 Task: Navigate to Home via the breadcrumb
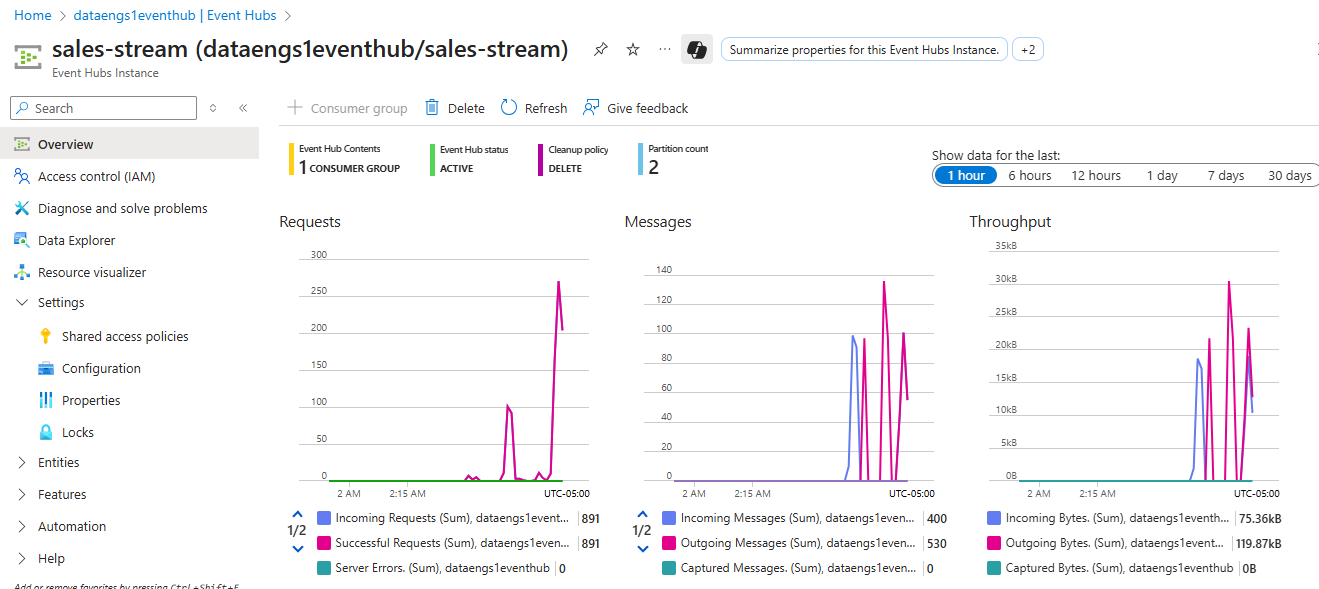click(32, 15)
